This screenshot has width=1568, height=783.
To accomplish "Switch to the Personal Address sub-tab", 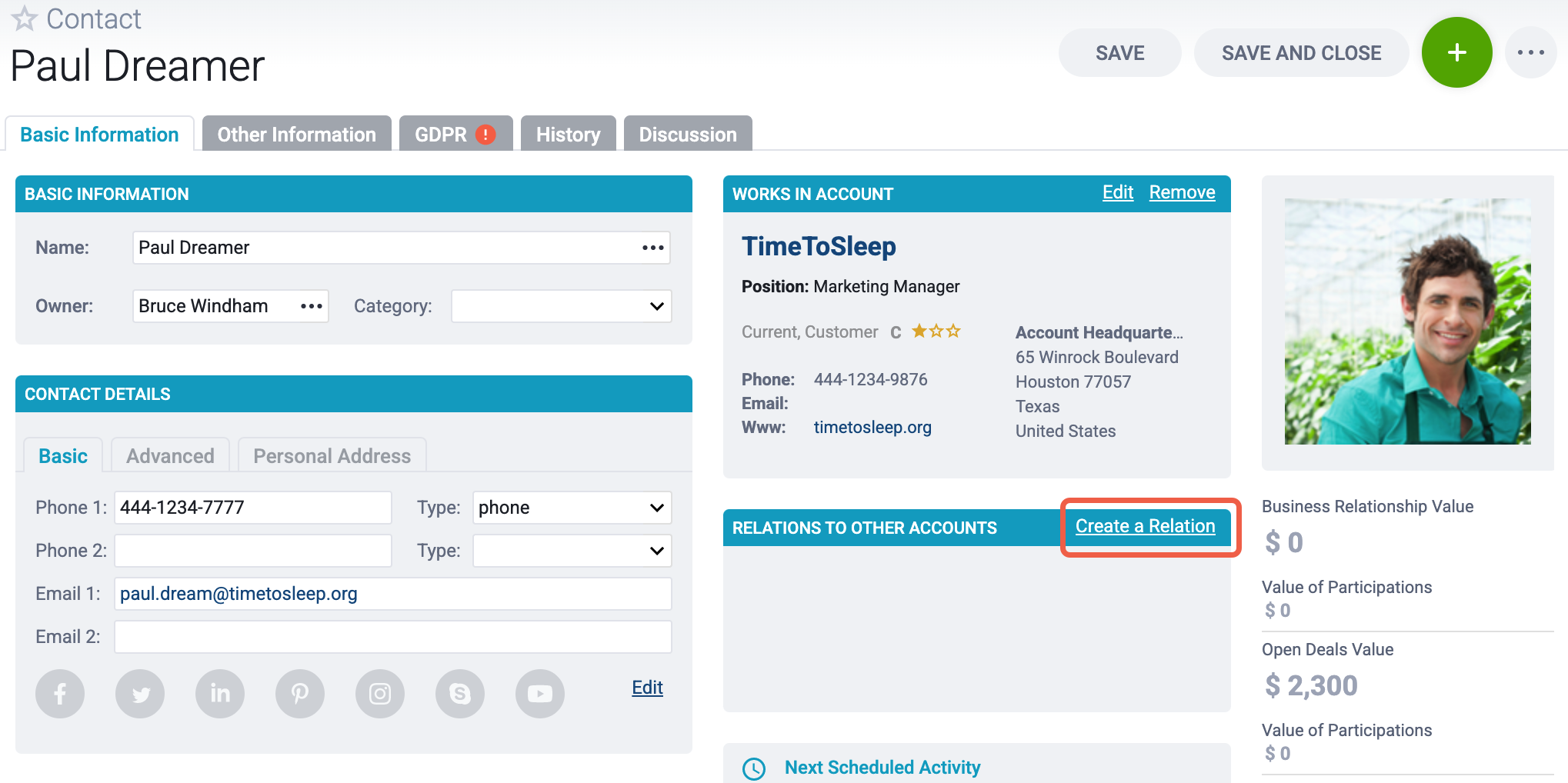I will click(332, 455).
